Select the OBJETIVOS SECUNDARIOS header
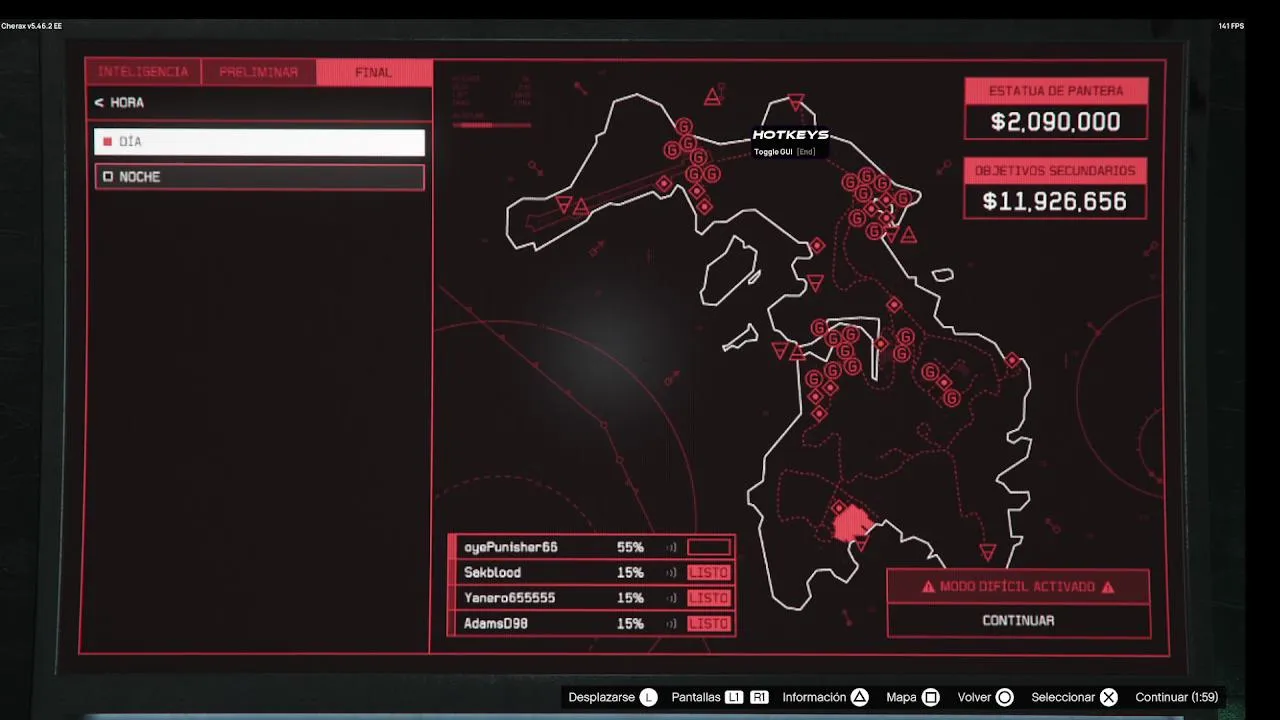This screenshot has height=720, width=1280. click(1055, 171)
